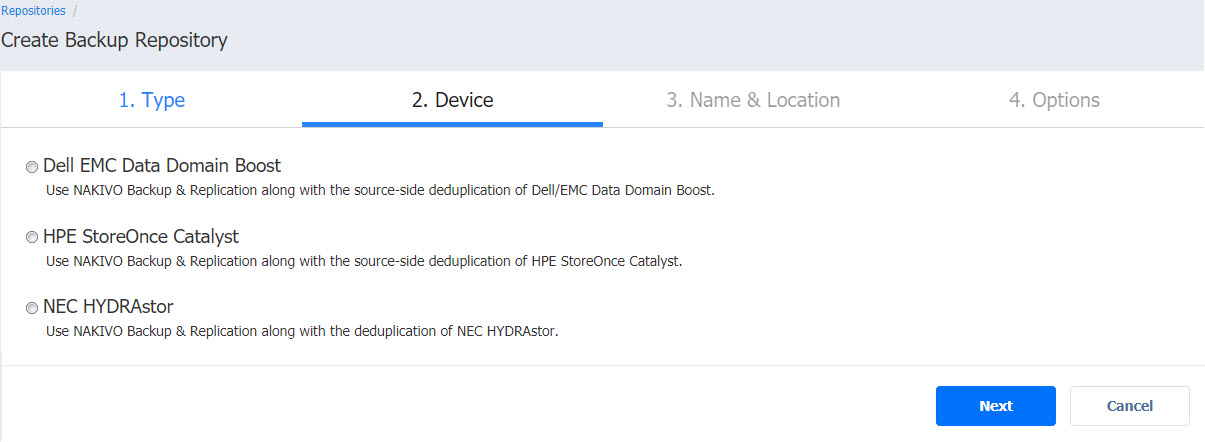Open the 4. Options wizard step
This screenshot has width=1205, height=442.
coord(1054,100)
